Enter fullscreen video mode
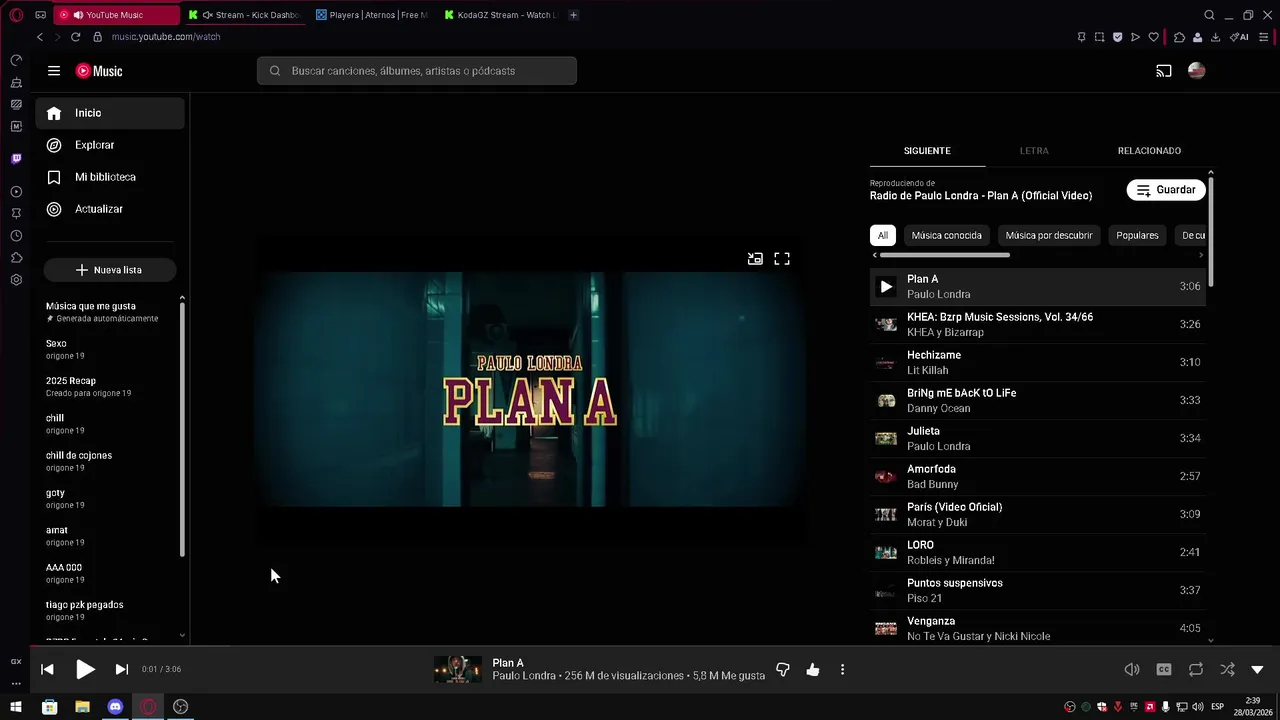This screenshot has width=1280, height=720. click(x=782, y=259)
